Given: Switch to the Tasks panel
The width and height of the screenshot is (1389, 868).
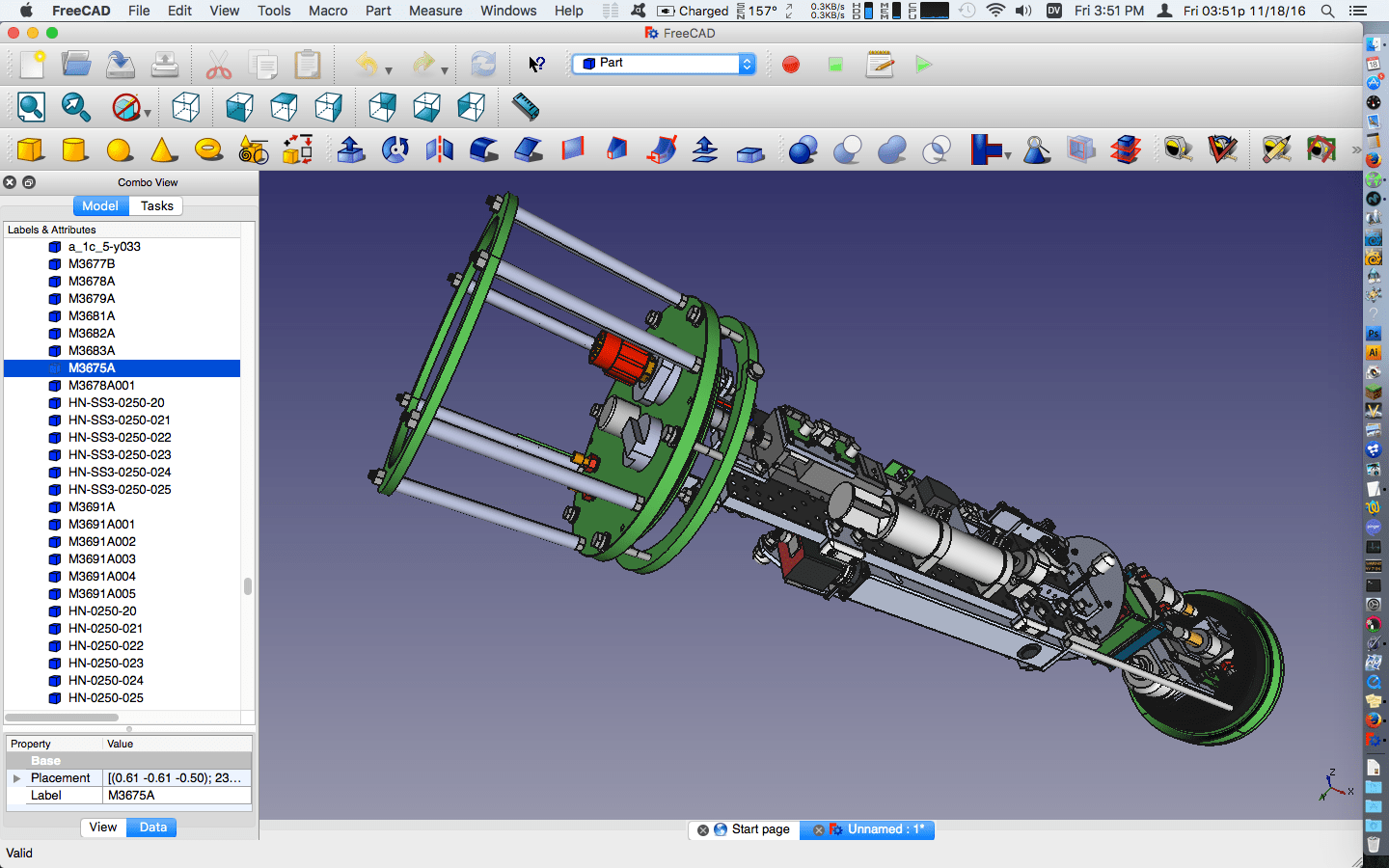Looking at the screenshot, I should pyautogui.click(x=156, y=205).
